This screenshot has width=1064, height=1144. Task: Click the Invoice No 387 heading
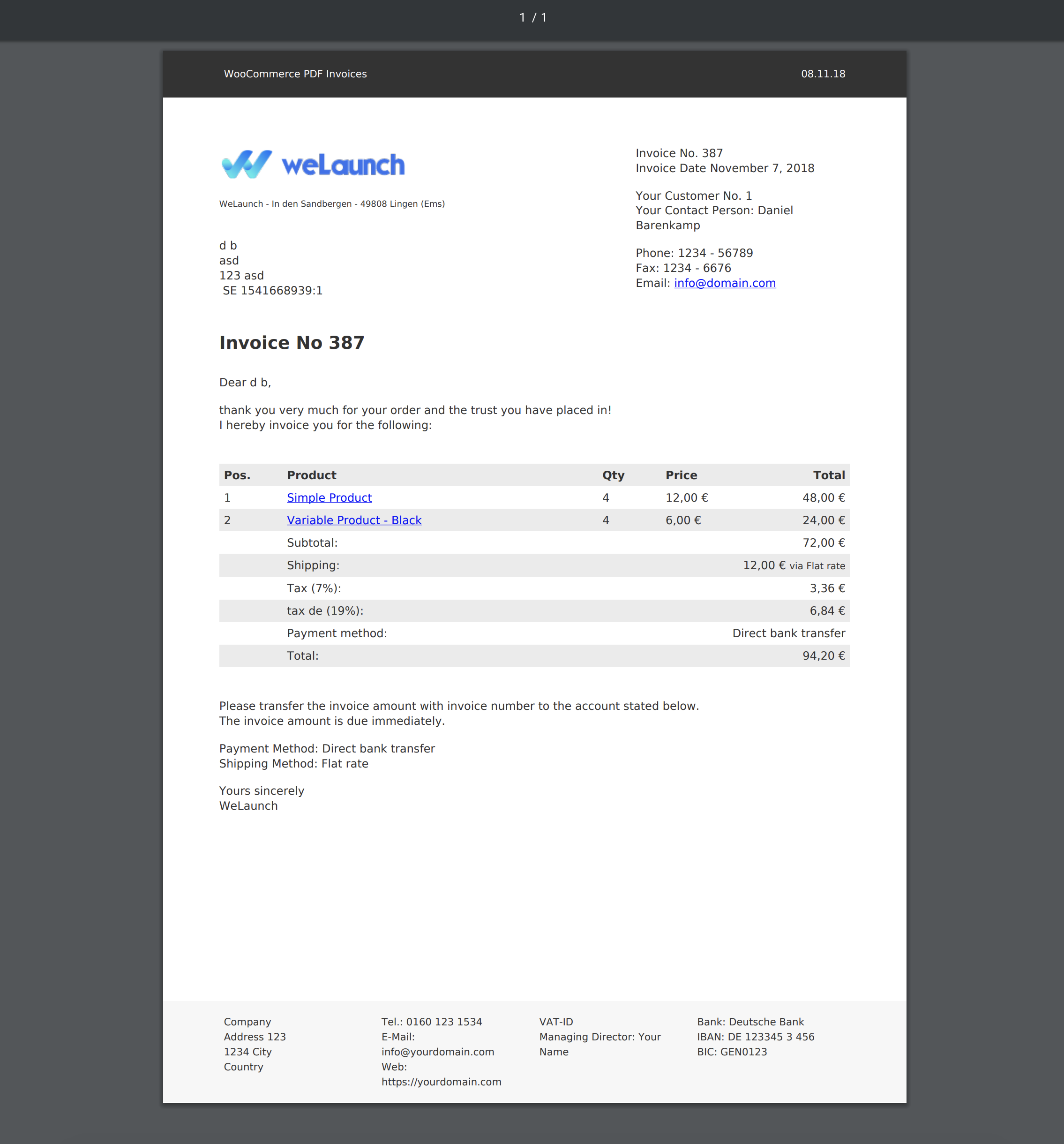click(x=292, y=342)
